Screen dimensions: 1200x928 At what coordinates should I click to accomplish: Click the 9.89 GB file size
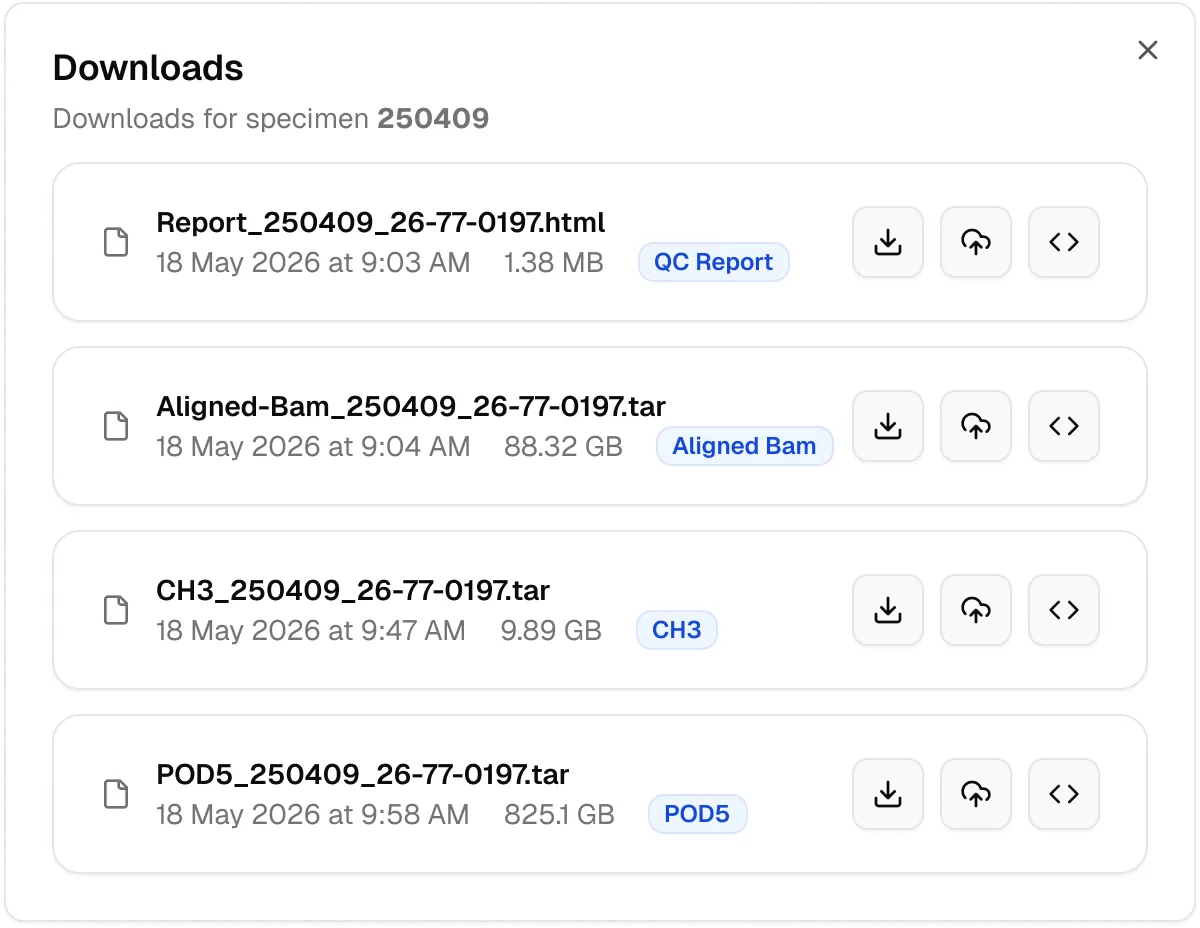[x=551, y=631]
